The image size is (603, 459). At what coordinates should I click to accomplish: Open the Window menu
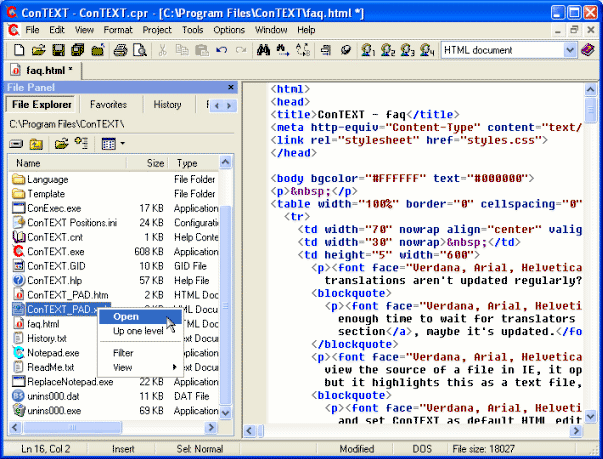271,30
